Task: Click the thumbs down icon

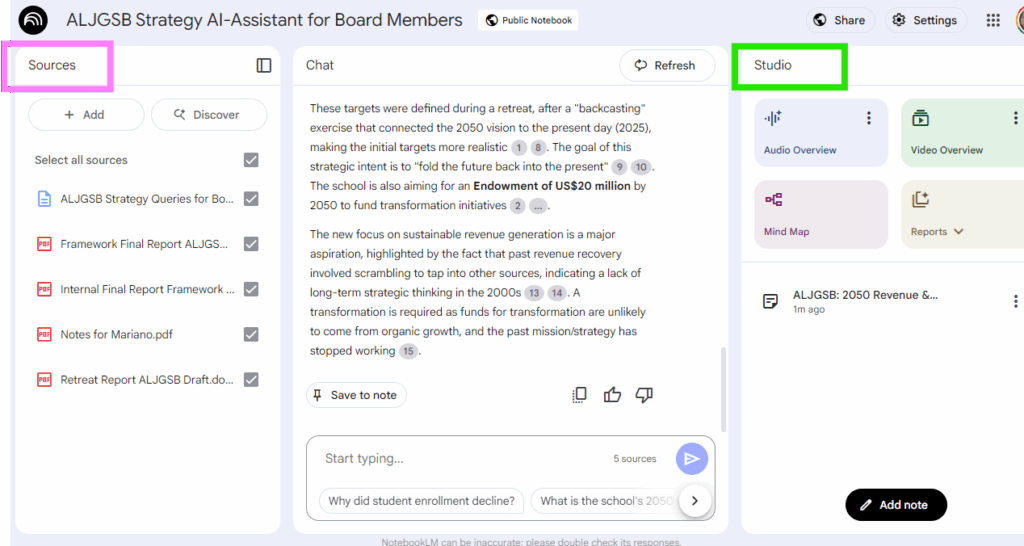Action: click(x=644, y=395)
